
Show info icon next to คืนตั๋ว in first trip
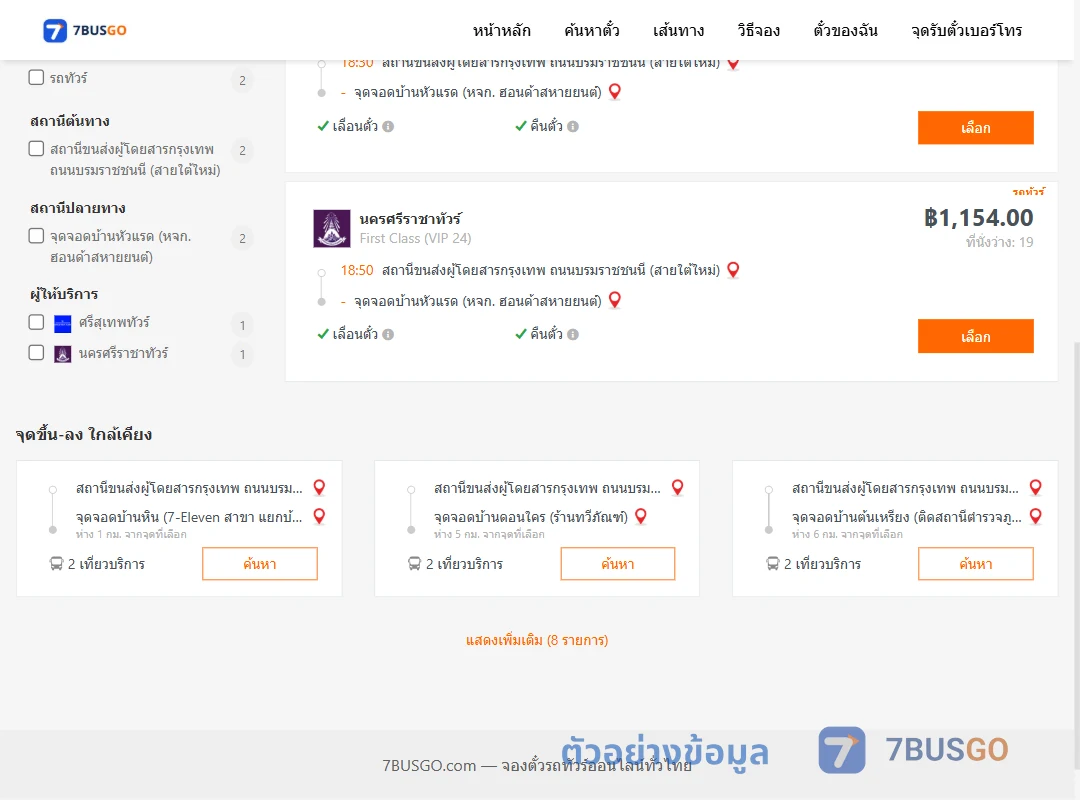coord(573,126)
